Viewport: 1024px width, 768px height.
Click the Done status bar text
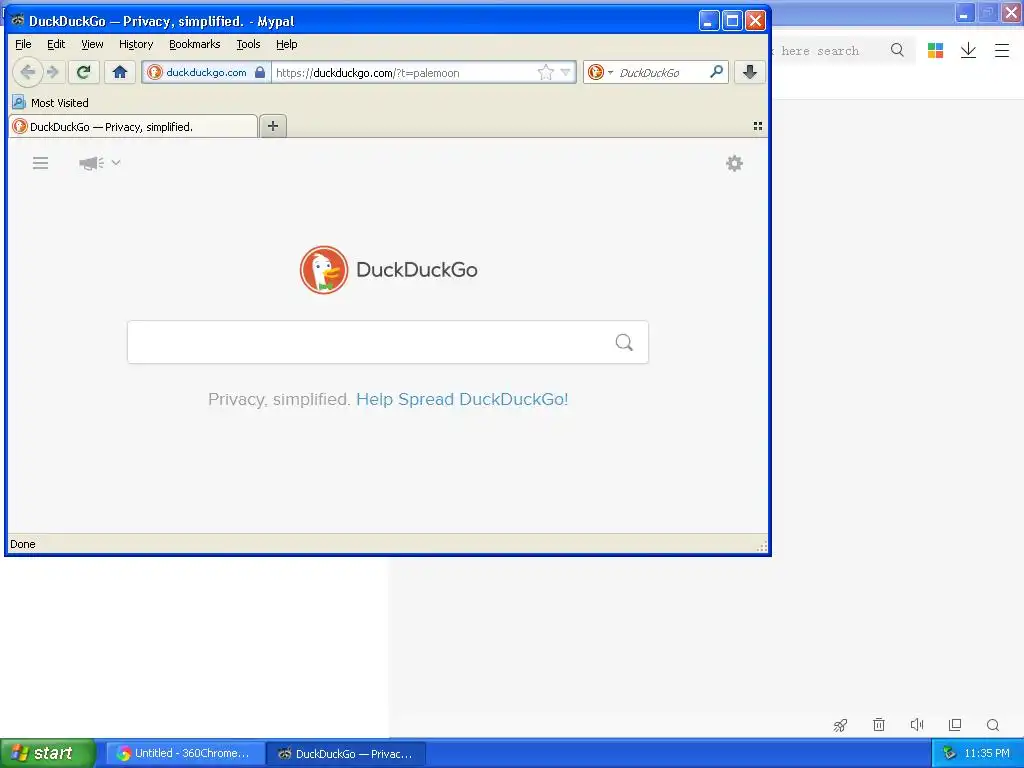23,544
